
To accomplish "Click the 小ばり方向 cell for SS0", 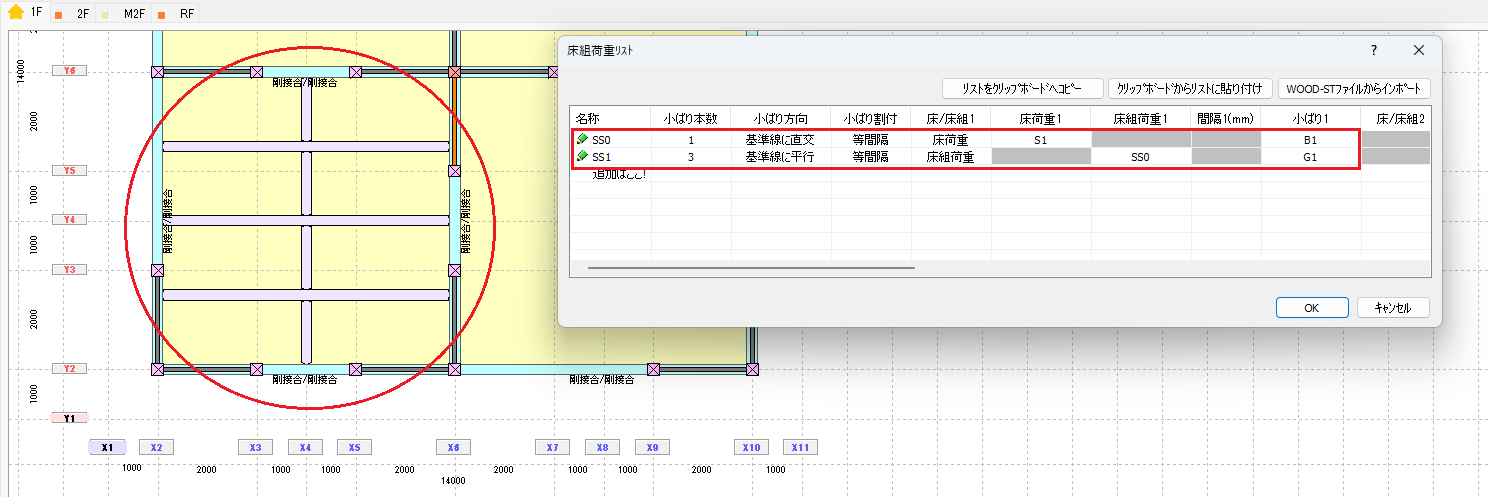I will tap(780, 140).
